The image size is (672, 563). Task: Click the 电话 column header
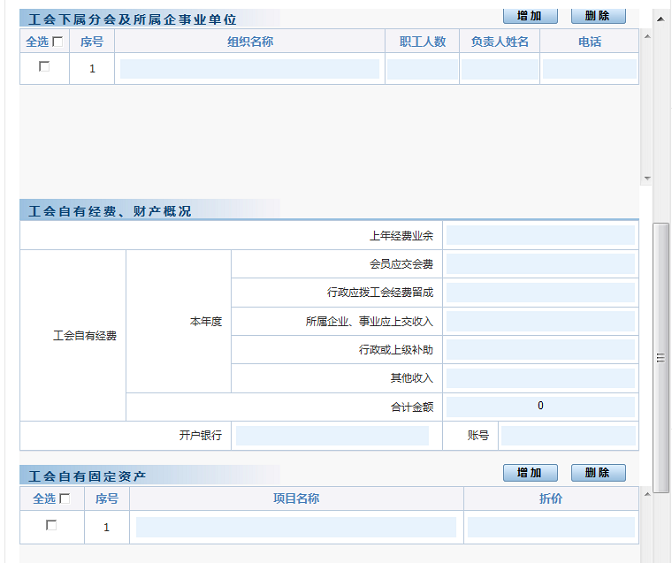590,42
